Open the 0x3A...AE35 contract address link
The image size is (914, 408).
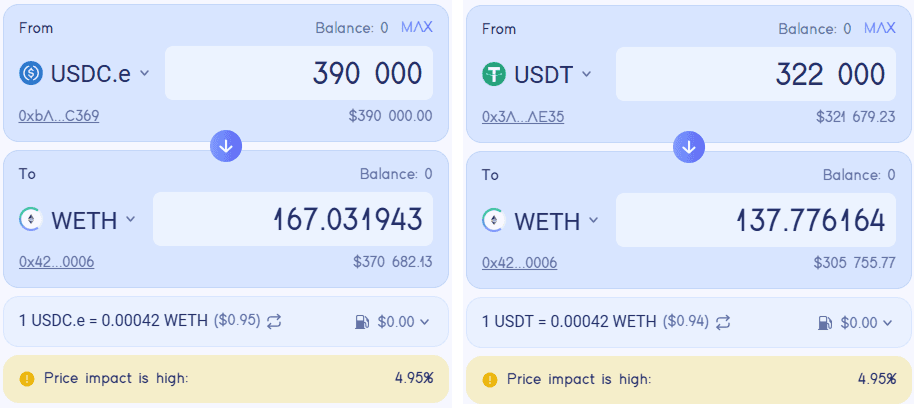point(523,116)
